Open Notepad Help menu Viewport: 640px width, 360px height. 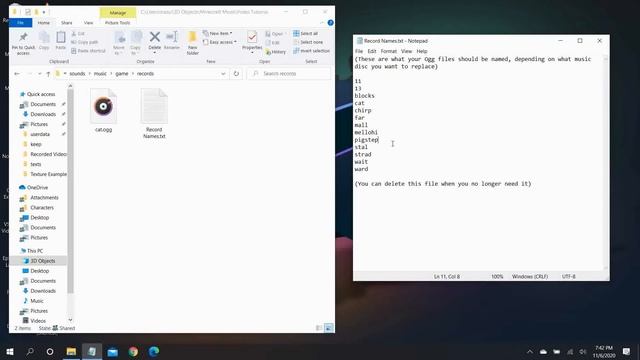[x=422, y=51]
